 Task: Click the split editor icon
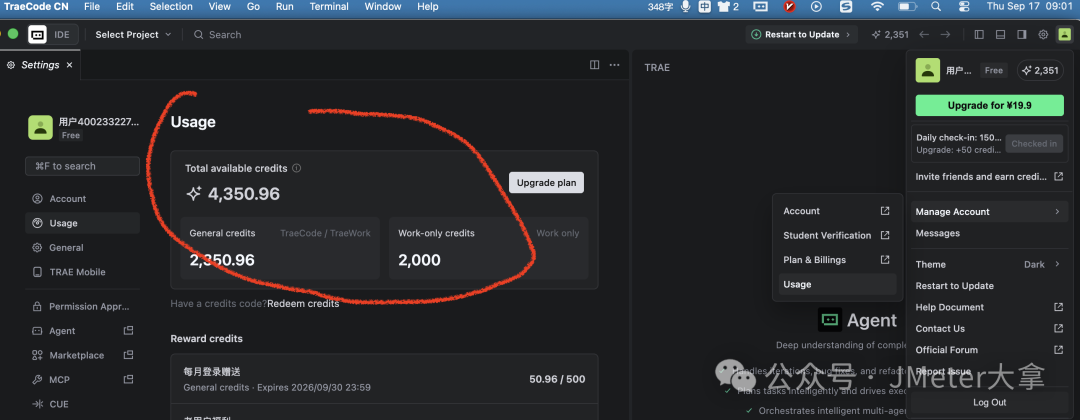click(594, 65)
